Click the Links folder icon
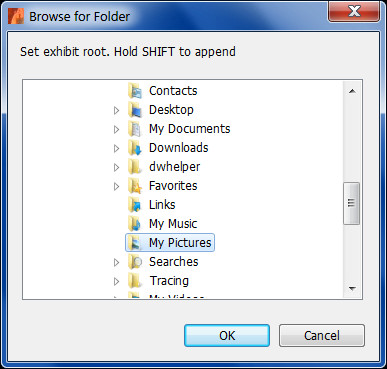 pos(135,205)
